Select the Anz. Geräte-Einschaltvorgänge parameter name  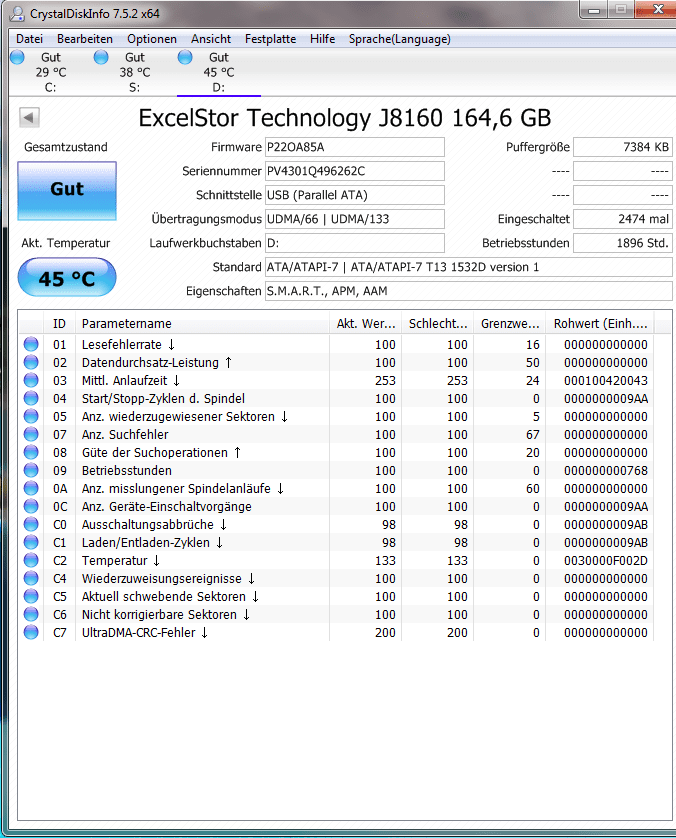pos(167,507)
